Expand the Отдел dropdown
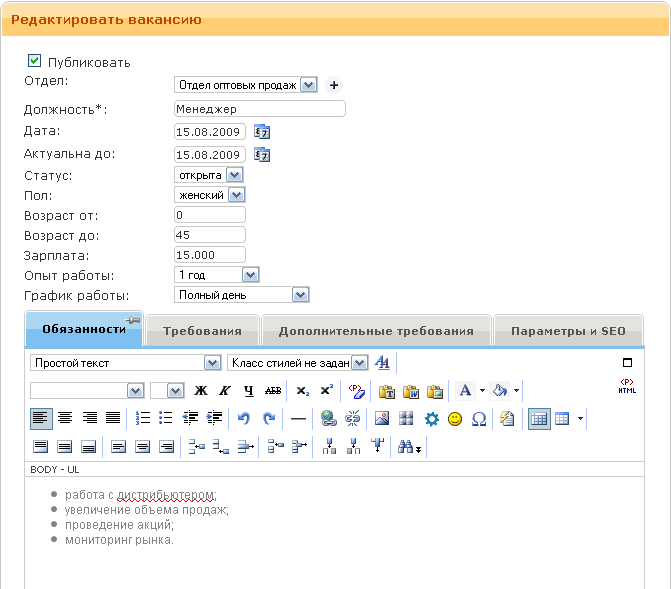The width and height of the screenshot is (671, 589). [308, 85]
